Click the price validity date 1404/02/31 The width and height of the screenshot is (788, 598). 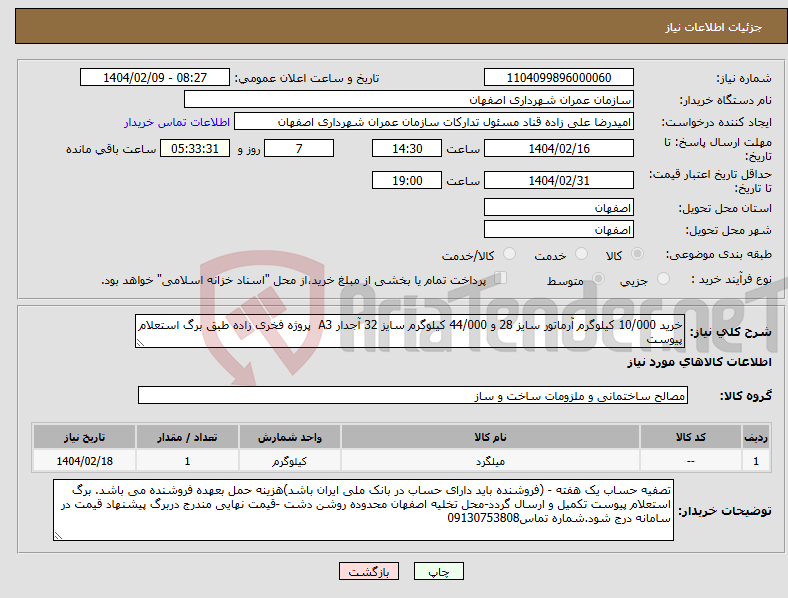pyautogui.click(x=559, y=180)
